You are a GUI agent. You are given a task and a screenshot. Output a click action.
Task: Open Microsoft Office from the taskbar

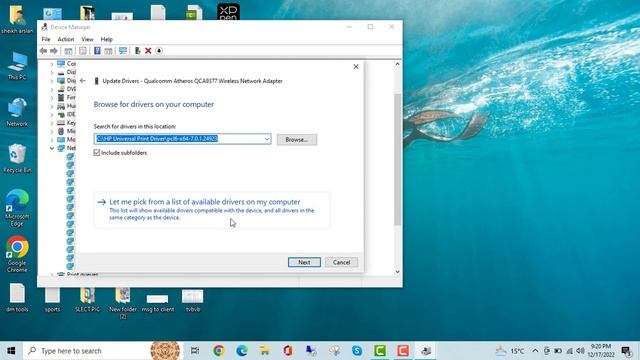[288, 351]
